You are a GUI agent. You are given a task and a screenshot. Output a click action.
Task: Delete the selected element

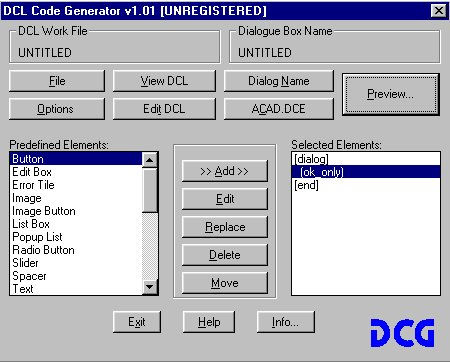click(225, 255)
